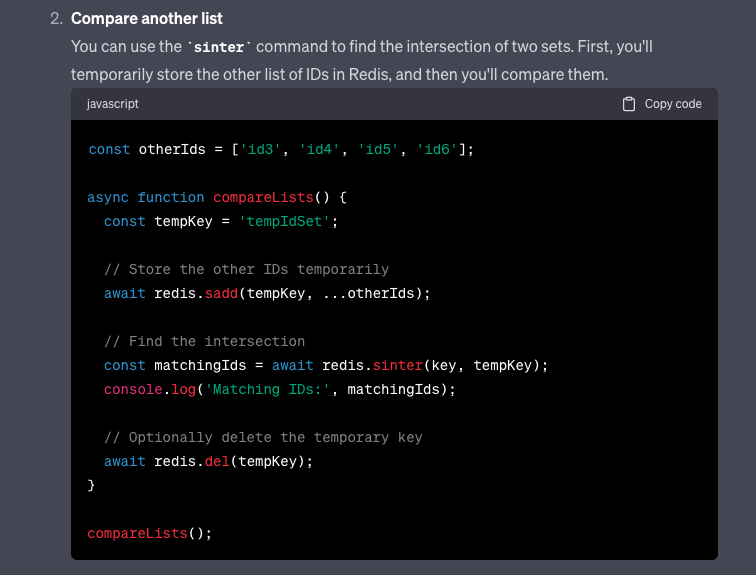Click the 'id6' string in otherIds
756x575 pixels.
click(x=437, y=149)
